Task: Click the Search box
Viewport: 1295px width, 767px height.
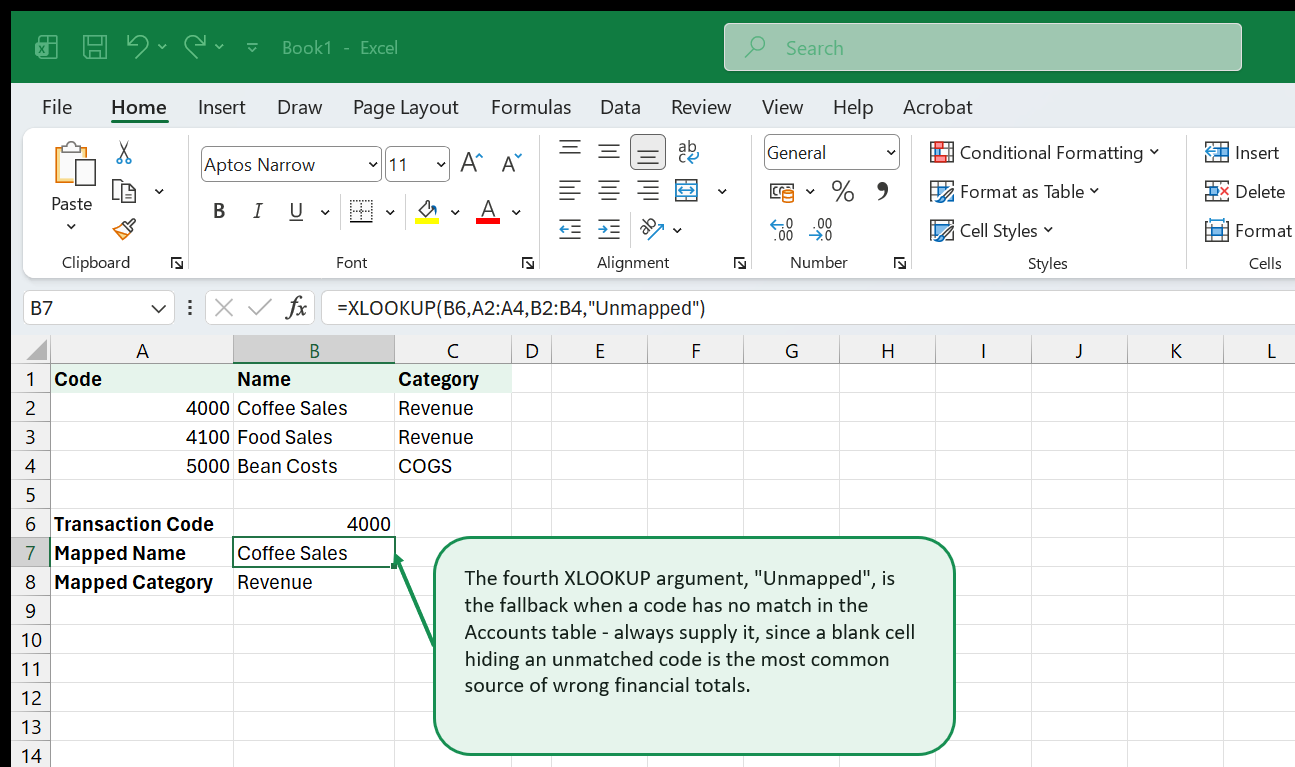Action: [x=983, y=47]
